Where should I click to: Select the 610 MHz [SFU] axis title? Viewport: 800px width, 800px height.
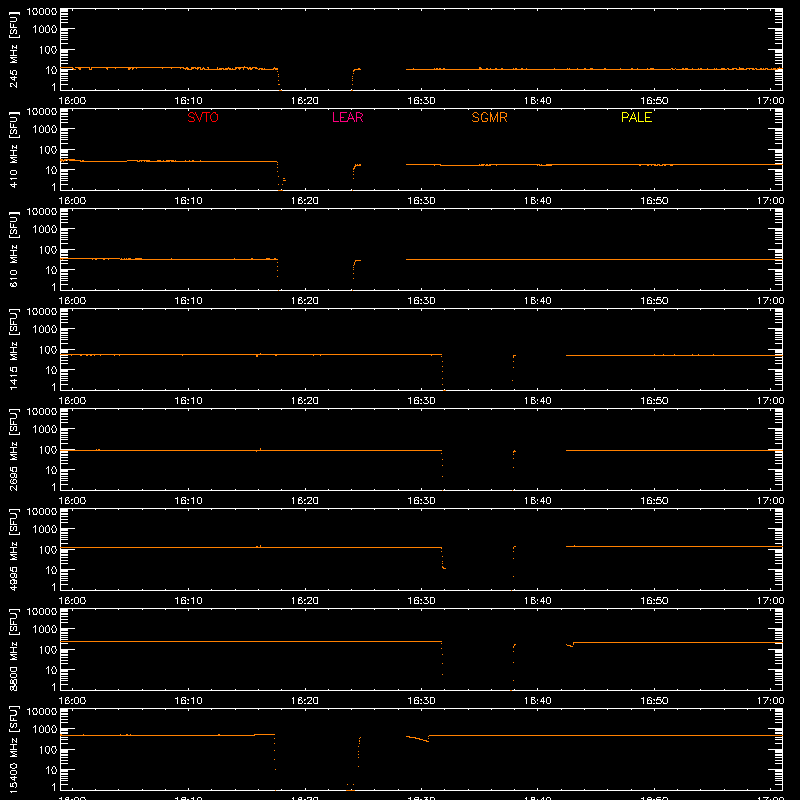pos(13,249)
